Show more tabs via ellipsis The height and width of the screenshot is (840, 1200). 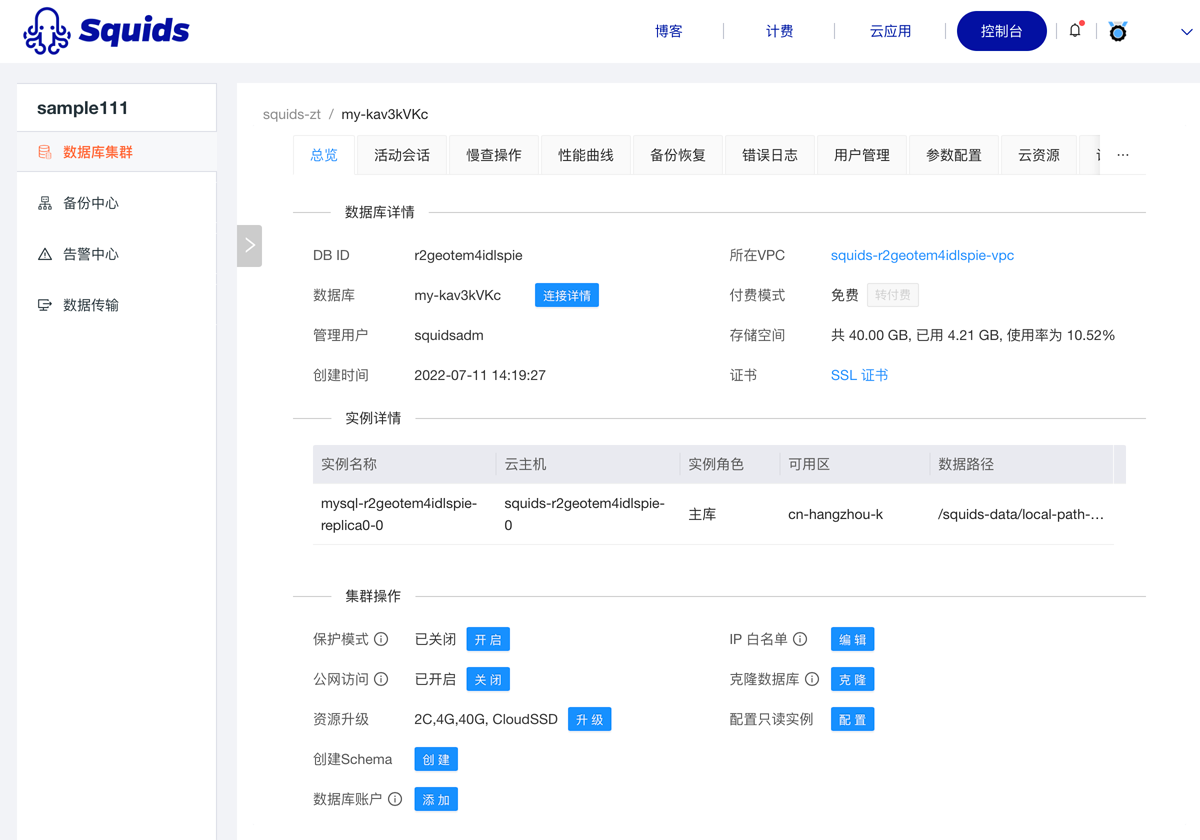(x=1123, y=155)
